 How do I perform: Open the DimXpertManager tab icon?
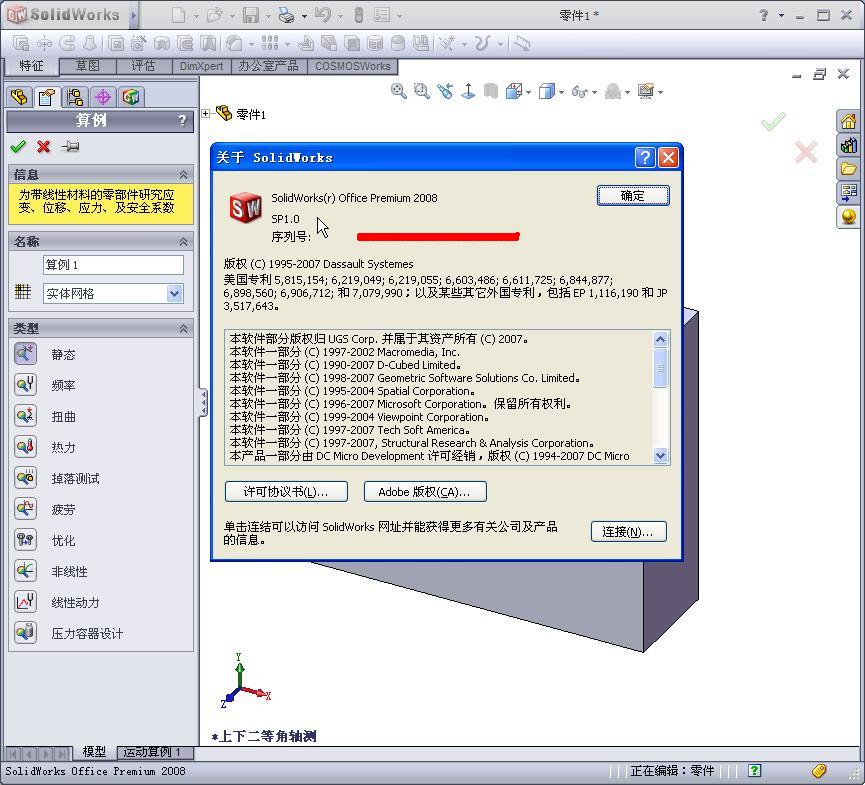coord(103,97)
